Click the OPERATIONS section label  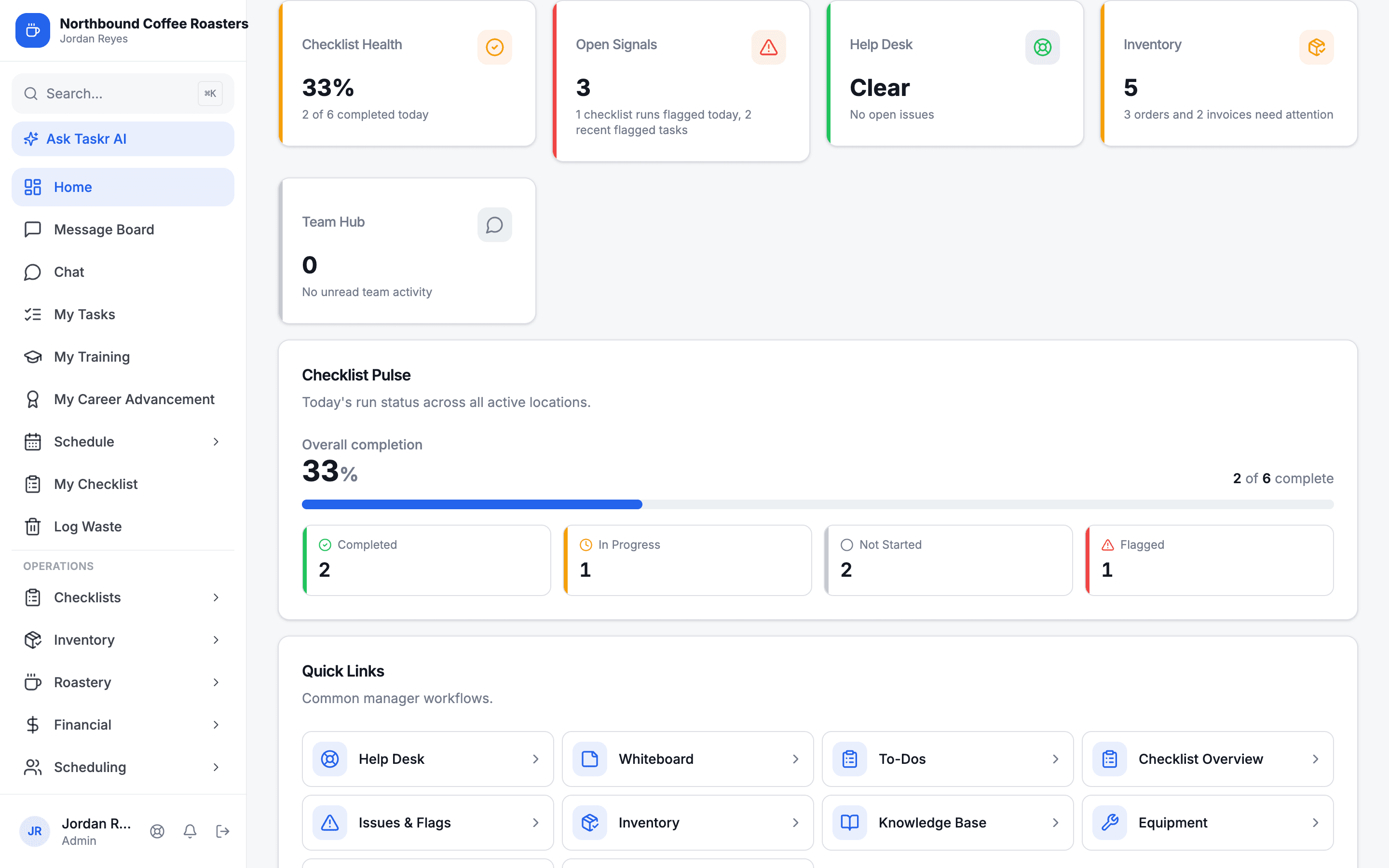pos(58,566)
